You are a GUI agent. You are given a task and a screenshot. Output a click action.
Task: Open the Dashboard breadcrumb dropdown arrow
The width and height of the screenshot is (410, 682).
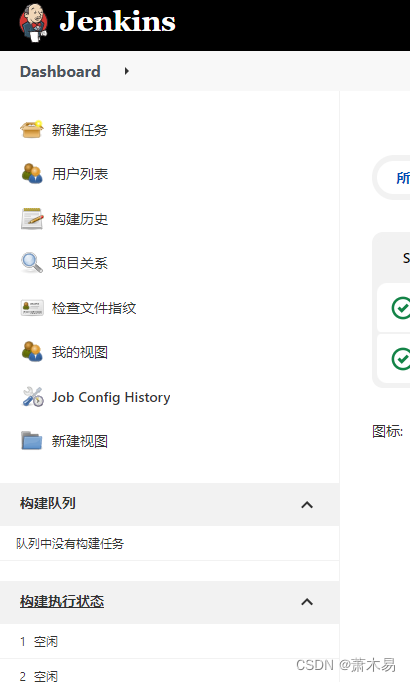pos(127,71)
